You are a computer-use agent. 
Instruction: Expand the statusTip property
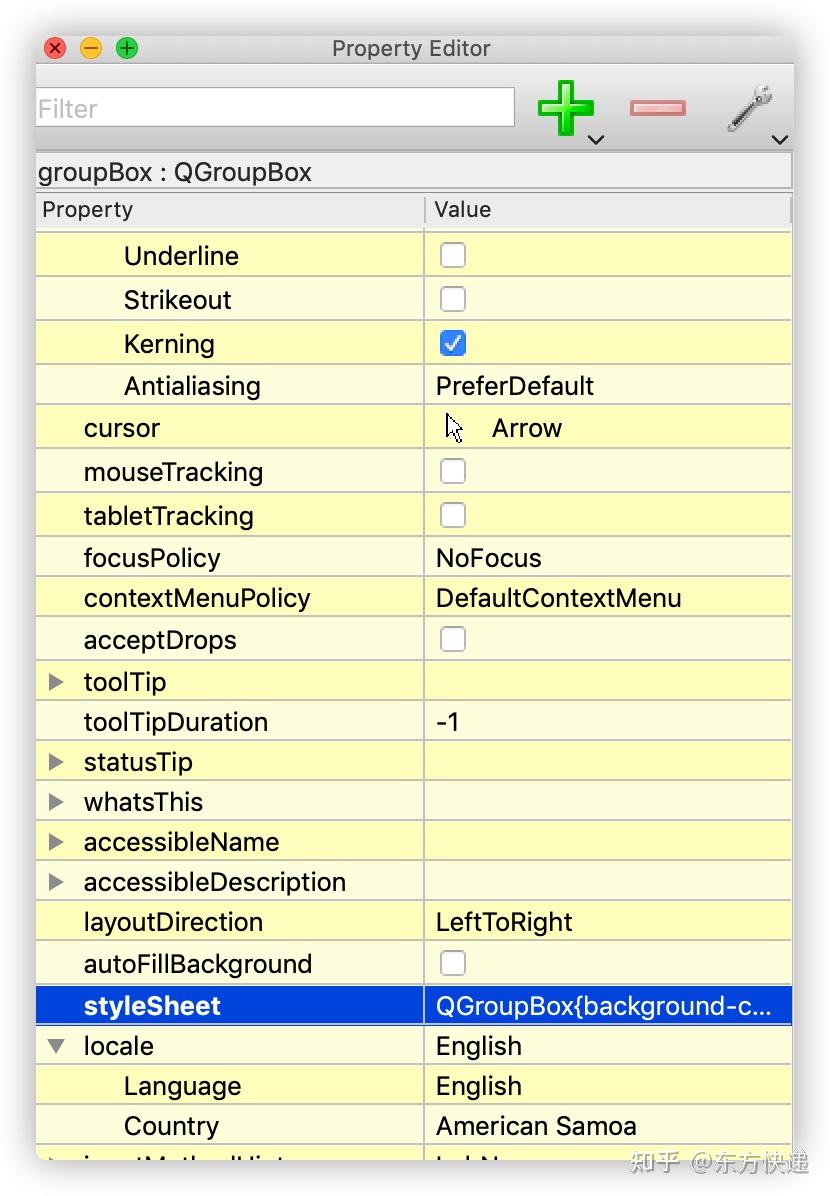tap(57, 762)
